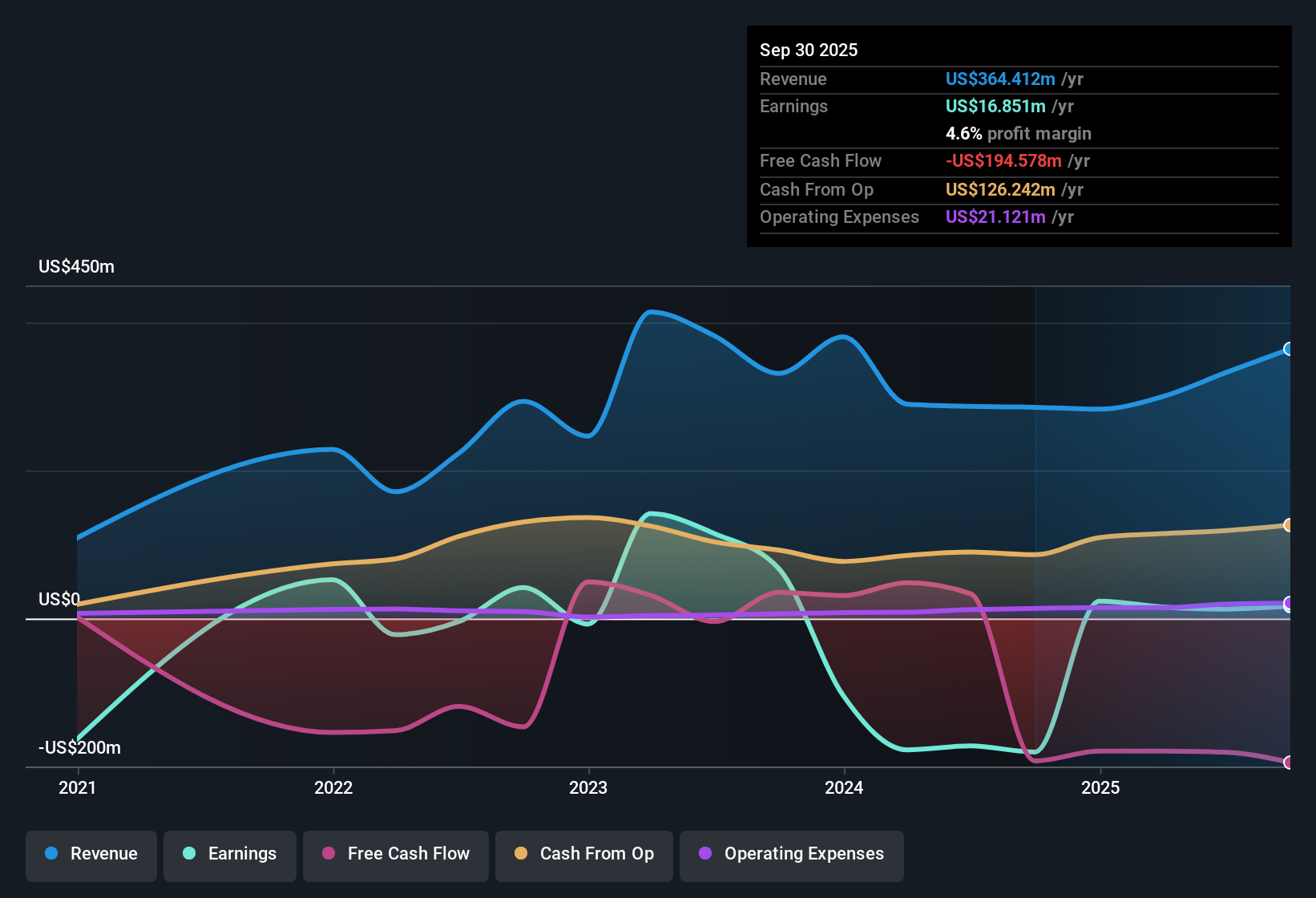Click the US$364.412m revenue value
Image resolution: width=1316 pixels, height=898 pixels.
pos(1000,79)
